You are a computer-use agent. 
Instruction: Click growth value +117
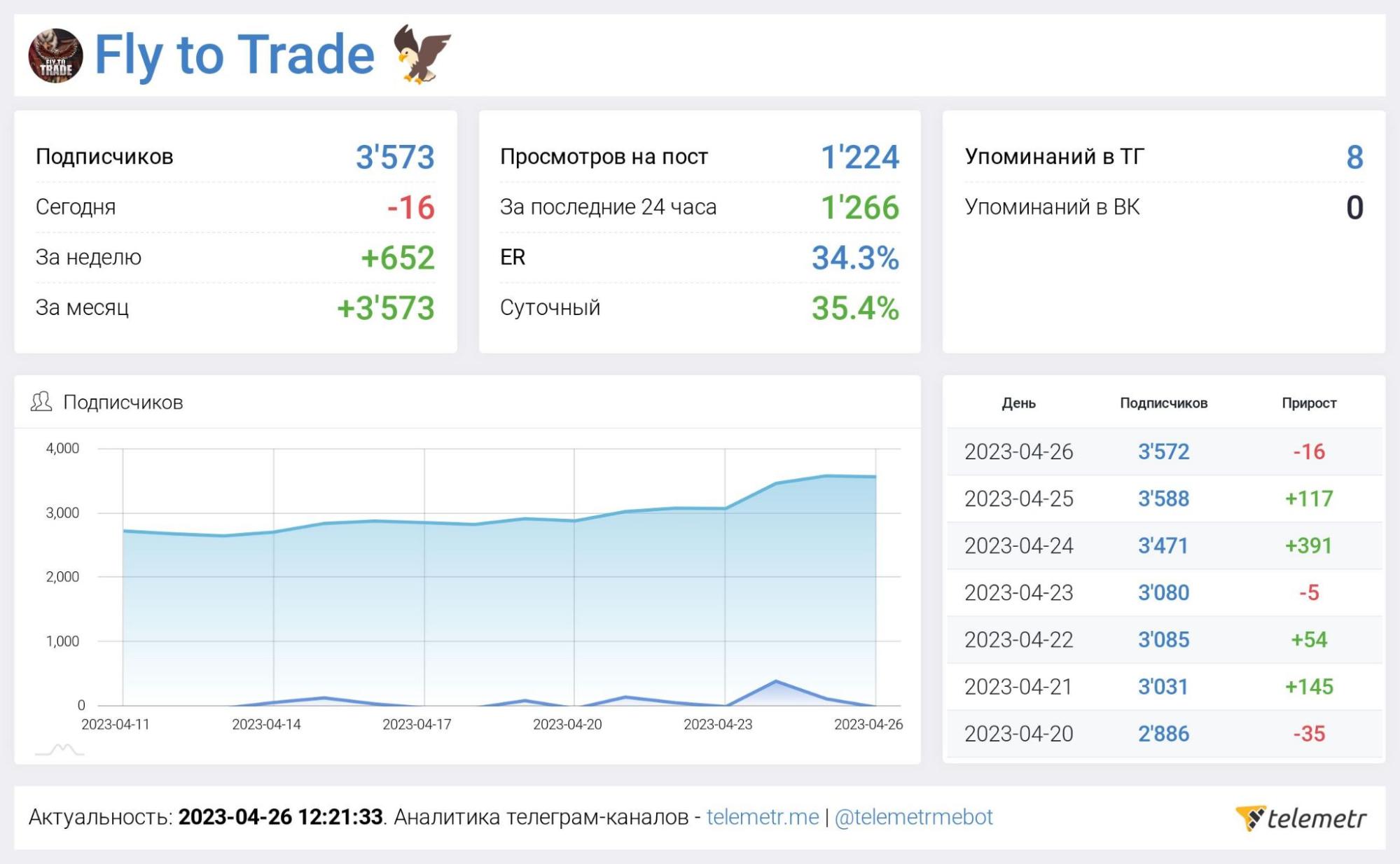pos(1309,499)
